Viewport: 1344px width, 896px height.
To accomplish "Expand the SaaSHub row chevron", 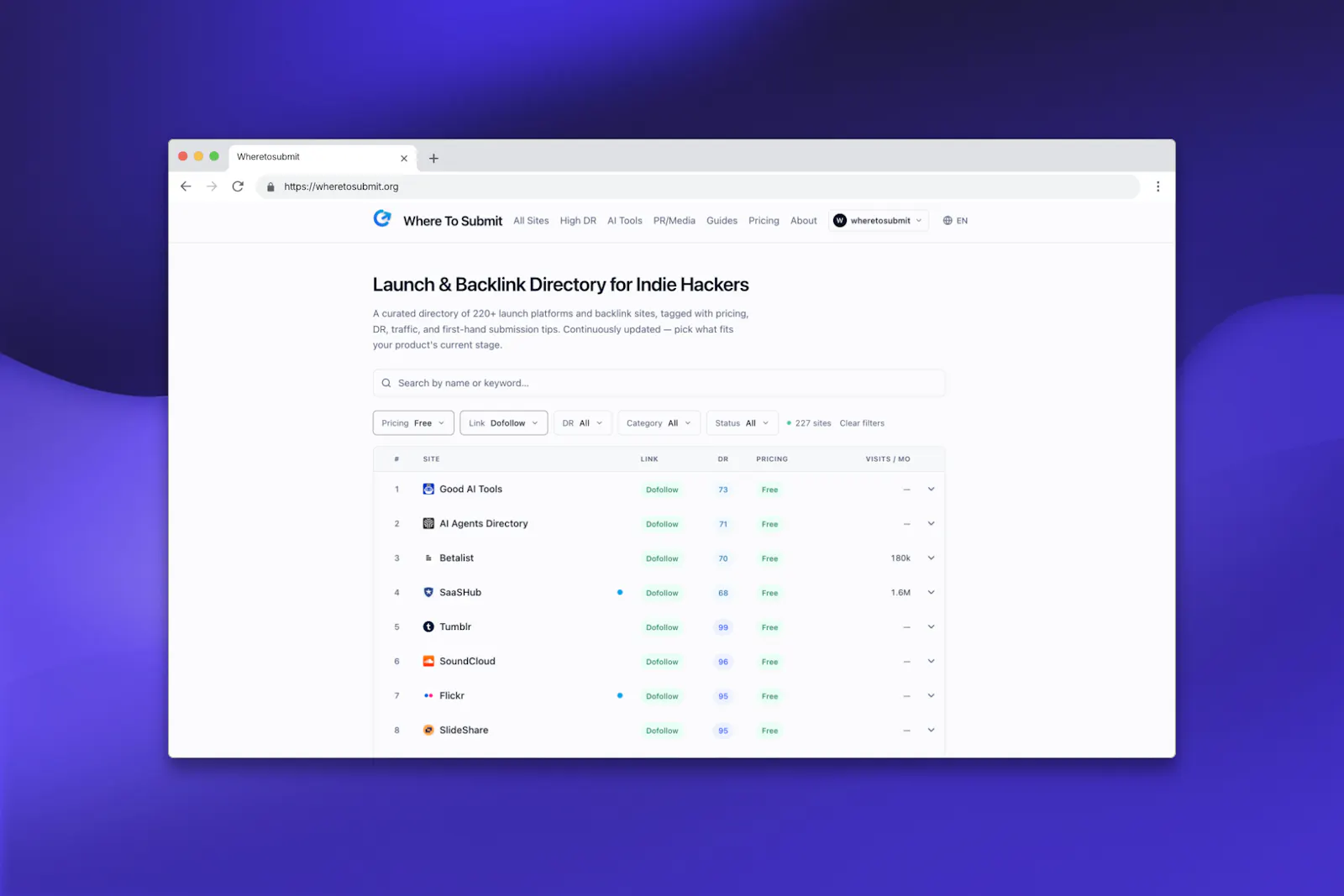I will click(931, 592).
